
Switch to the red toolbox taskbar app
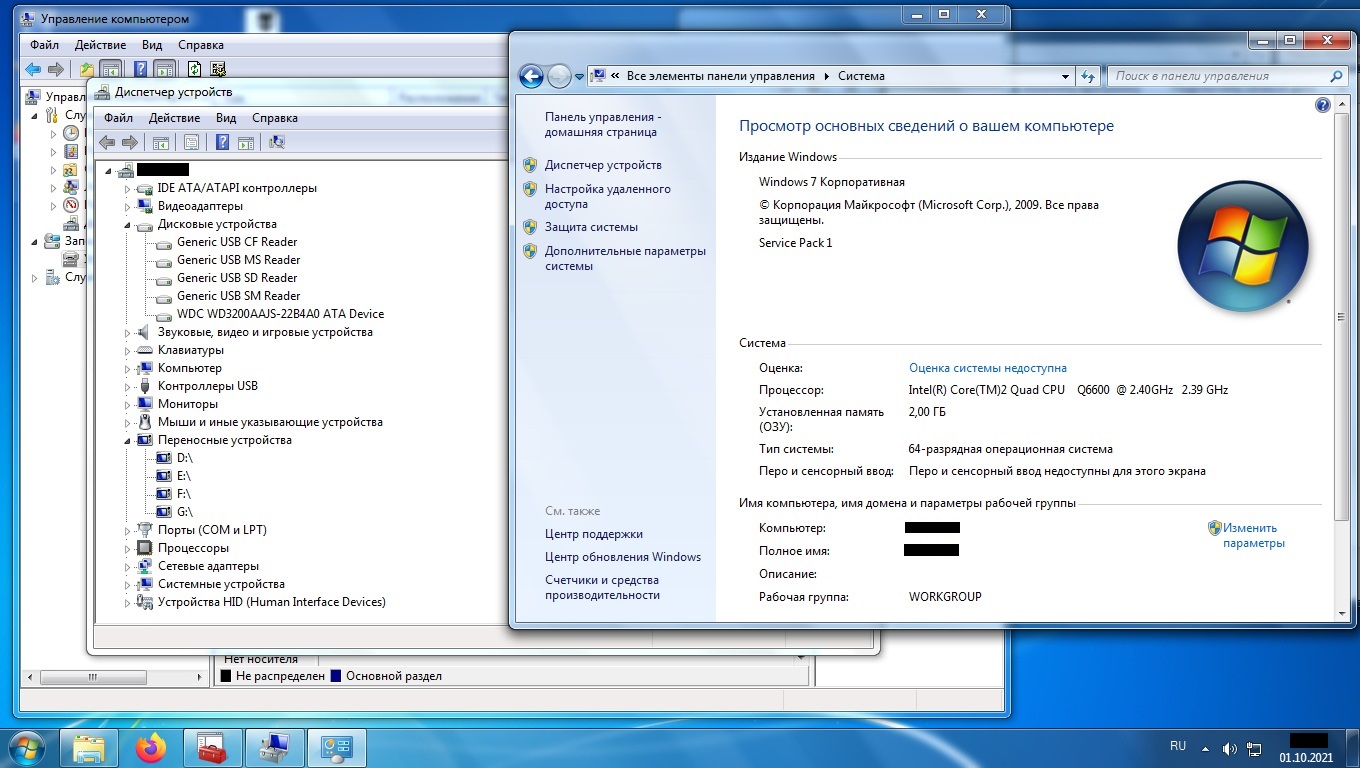pos(212,747)
